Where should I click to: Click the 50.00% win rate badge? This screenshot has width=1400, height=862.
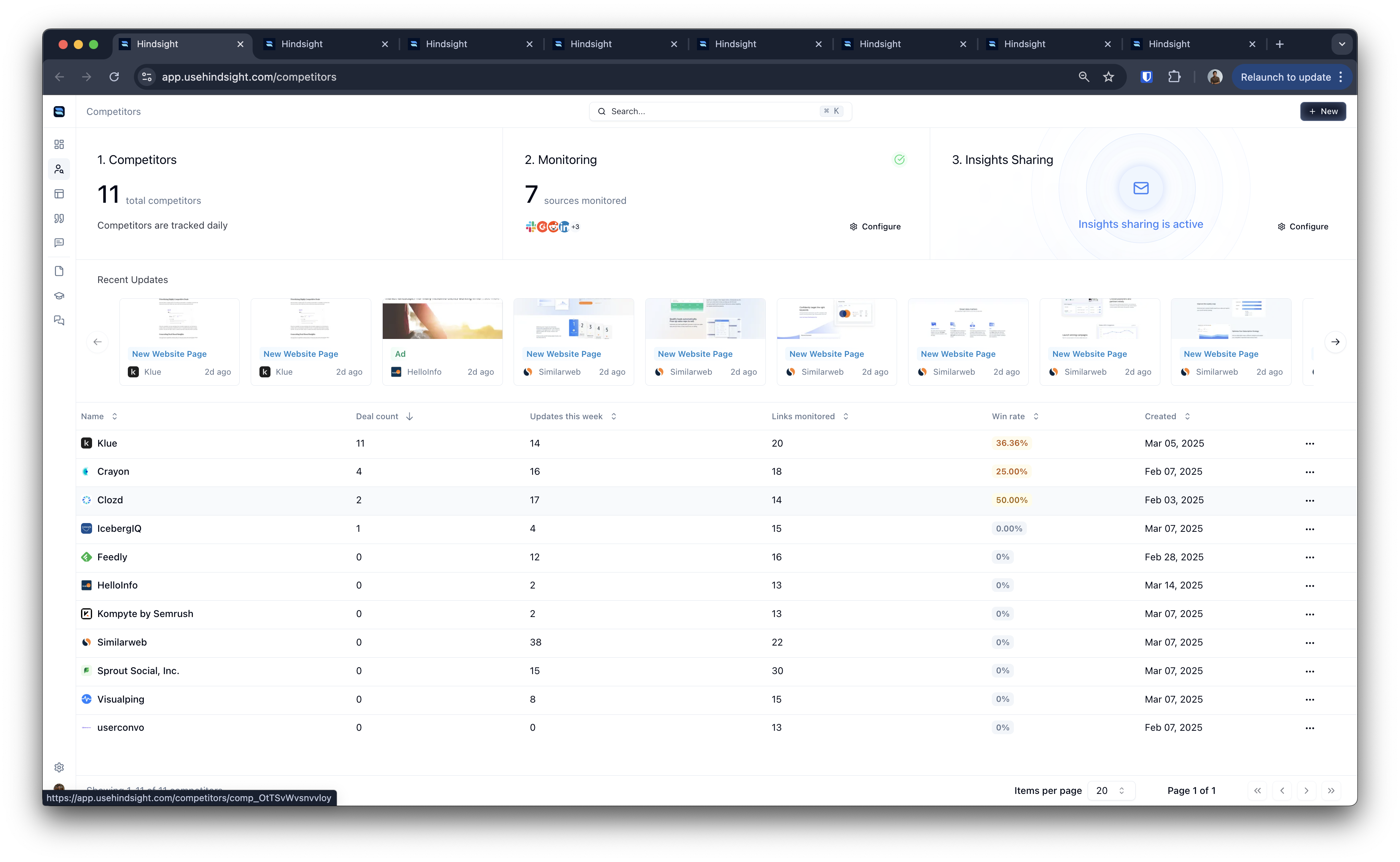[x=1011, y=501]
